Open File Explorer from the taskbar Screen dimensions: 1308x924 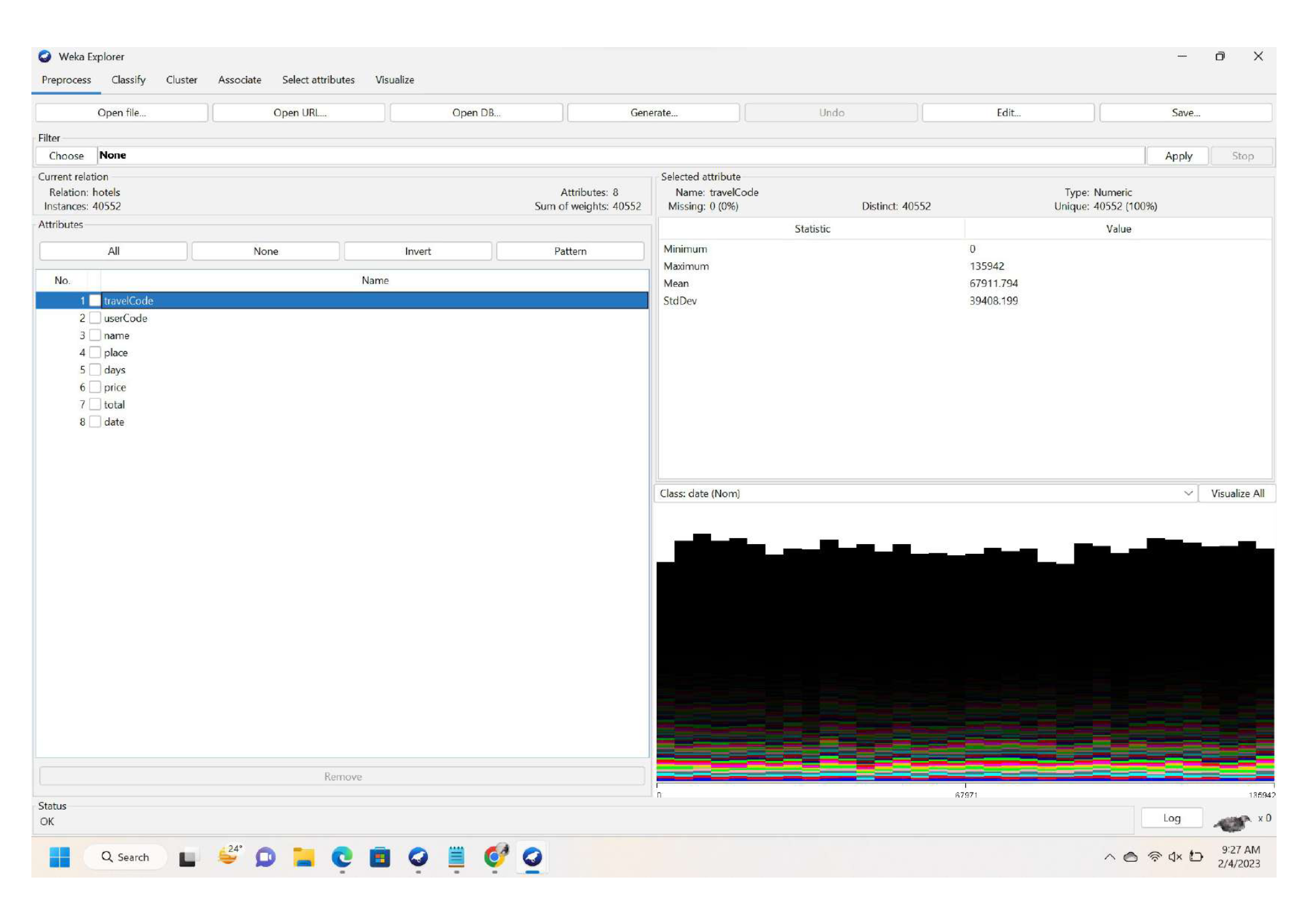(x=303, y=857)
